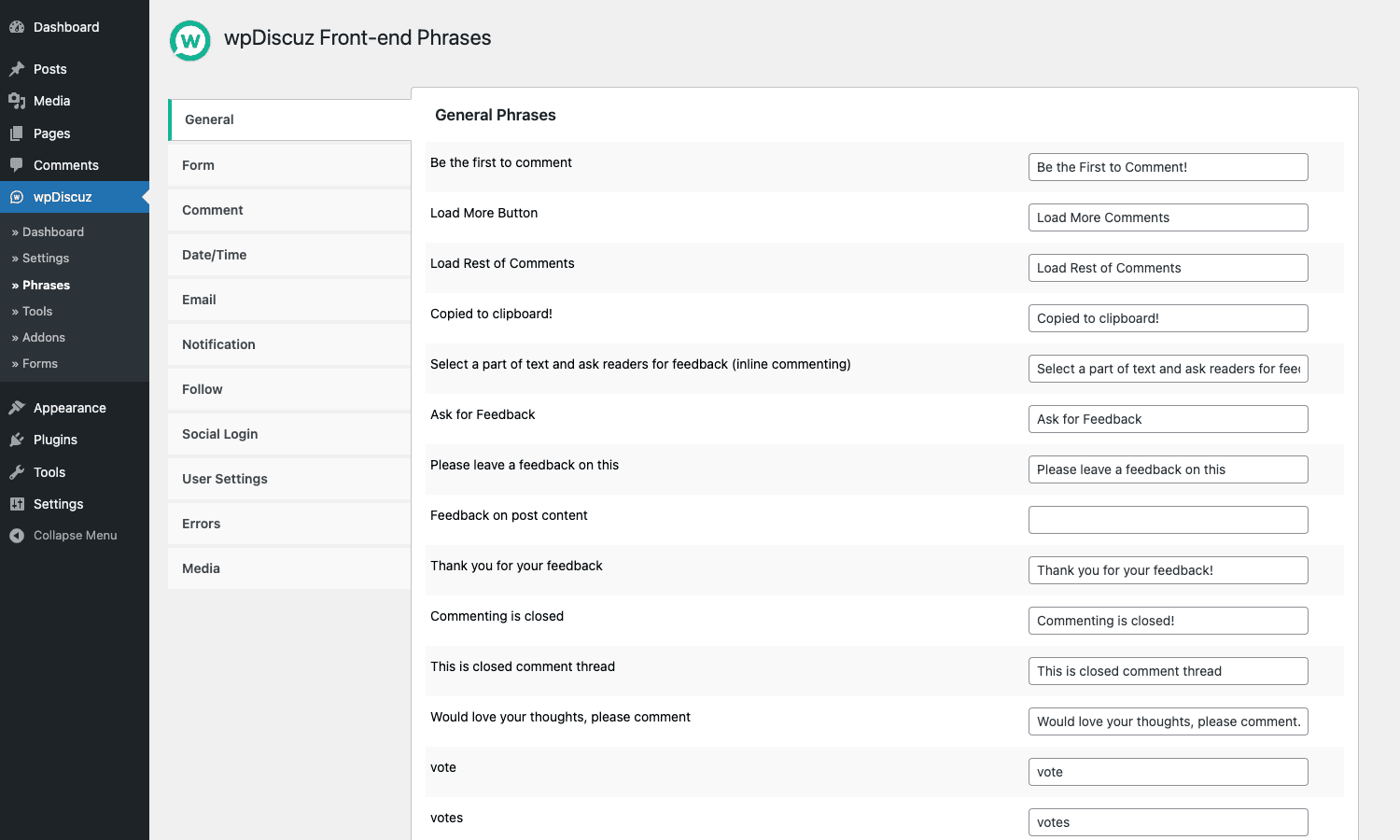This screenshot has height=840, width=1400.
Task: Click the 'Commenting is closed!' input field
Action: (x=1169, y=621)
